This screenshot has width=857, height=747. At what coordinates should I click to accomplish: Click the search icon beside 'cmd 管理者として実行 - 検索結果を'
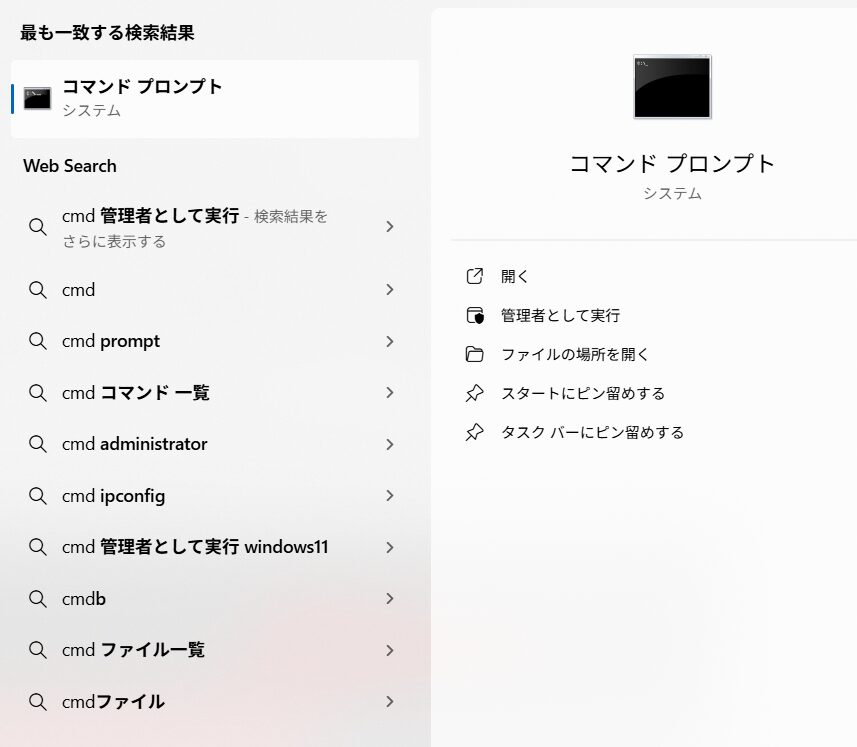point(38,226)
